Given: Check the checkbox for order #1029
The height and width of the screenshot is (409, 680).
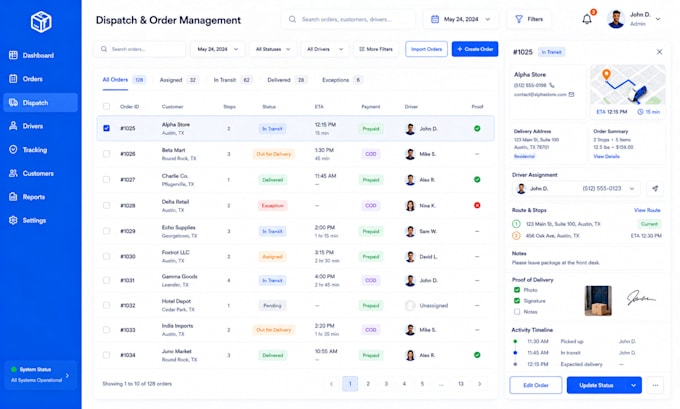Looking at the screenshot, I should coord(106,231).
